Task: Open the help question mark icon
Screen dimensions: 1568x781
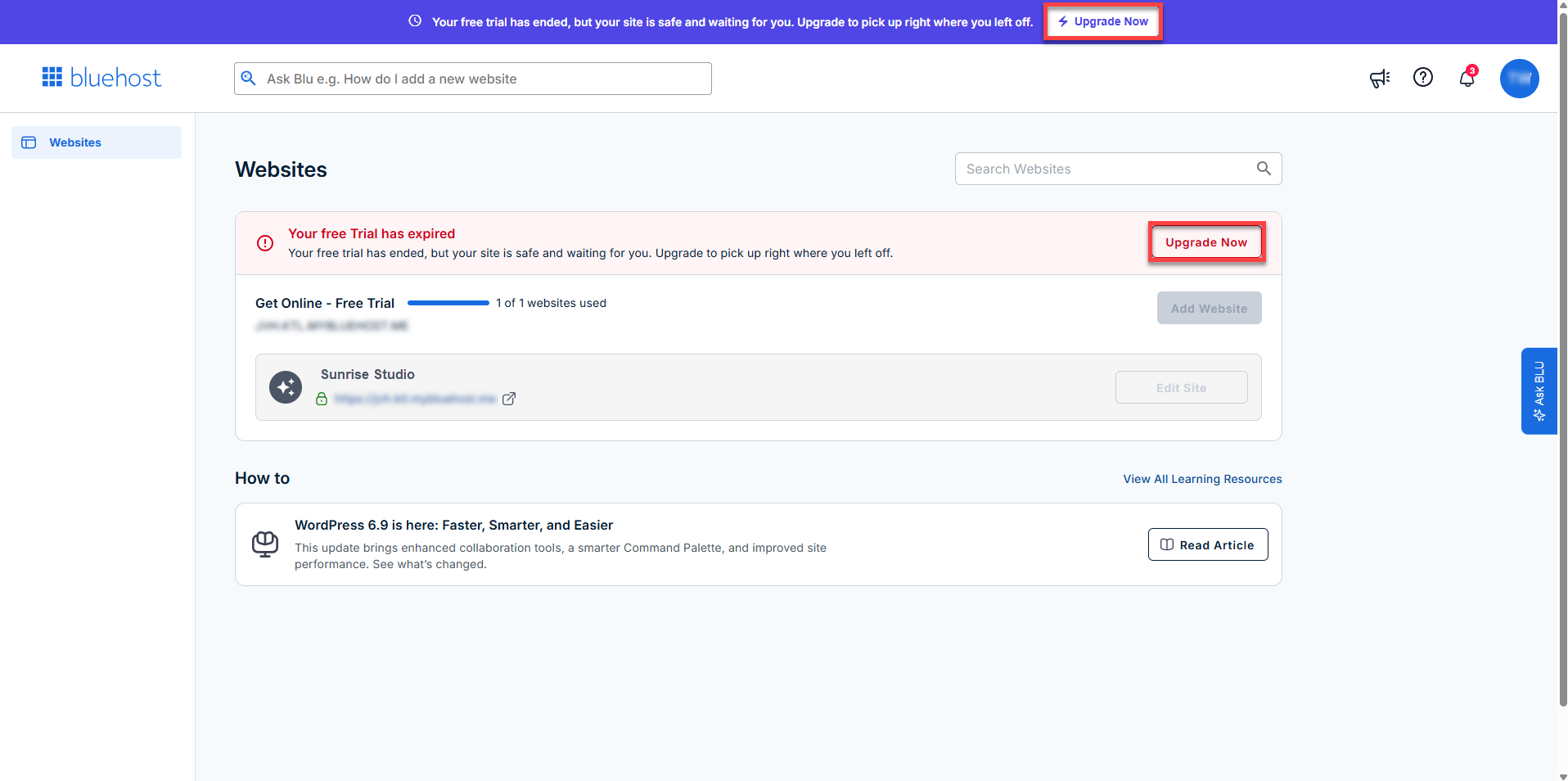Action: pos(1423,77)
